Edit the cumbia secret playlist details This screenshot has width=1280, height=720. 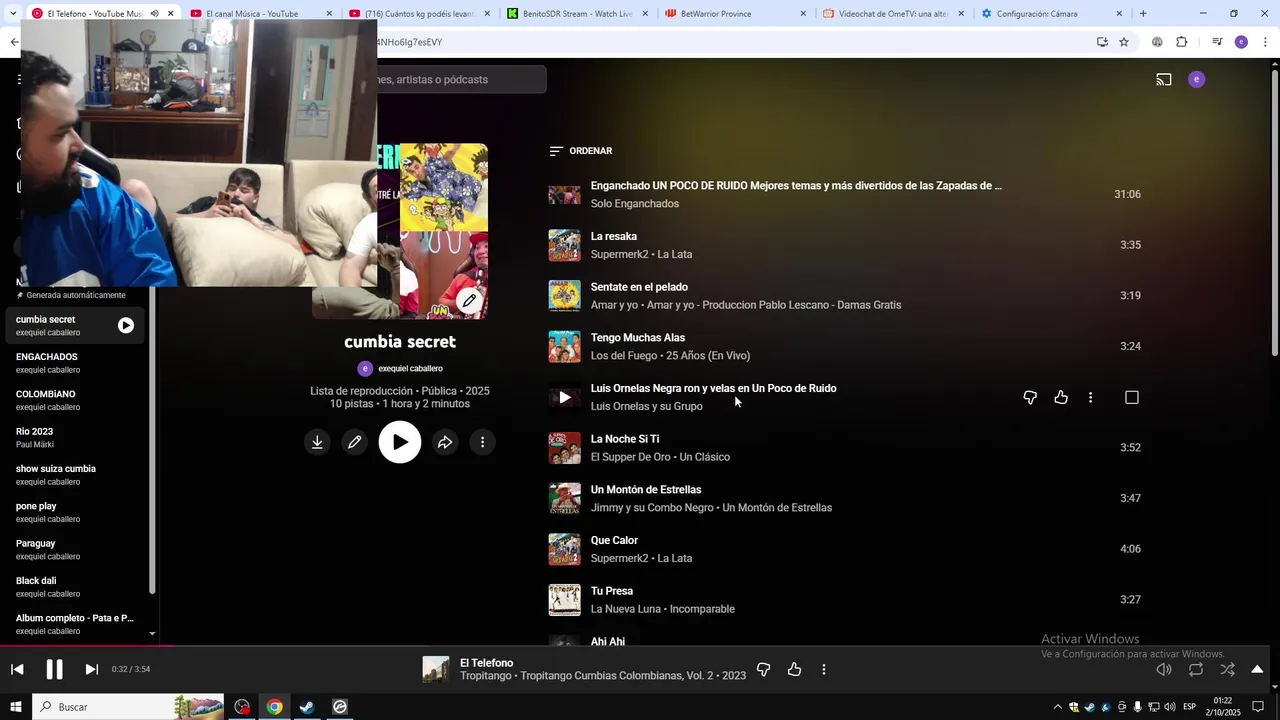click(354, 442)
